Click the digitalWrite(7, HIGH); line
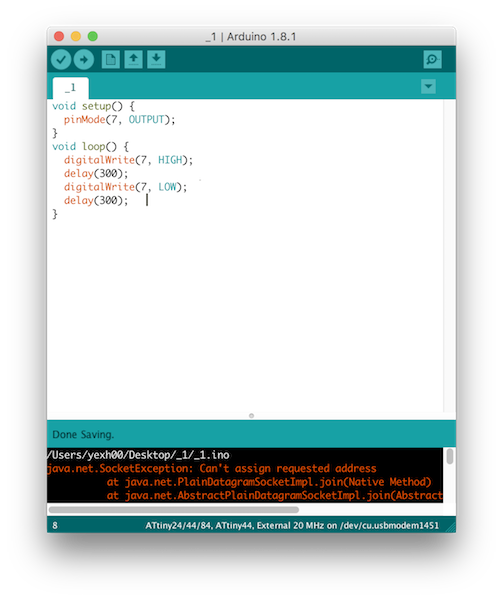 [129, 160]
